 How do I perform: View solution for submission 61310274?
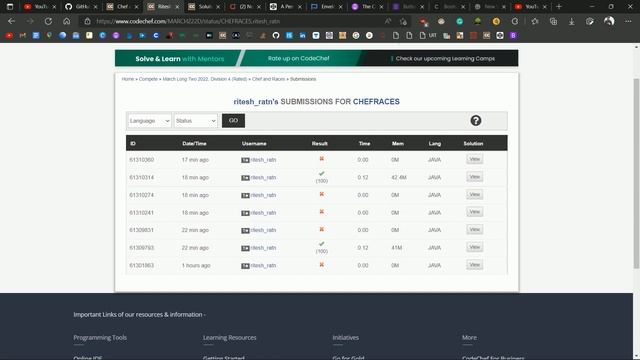point(474,194)
